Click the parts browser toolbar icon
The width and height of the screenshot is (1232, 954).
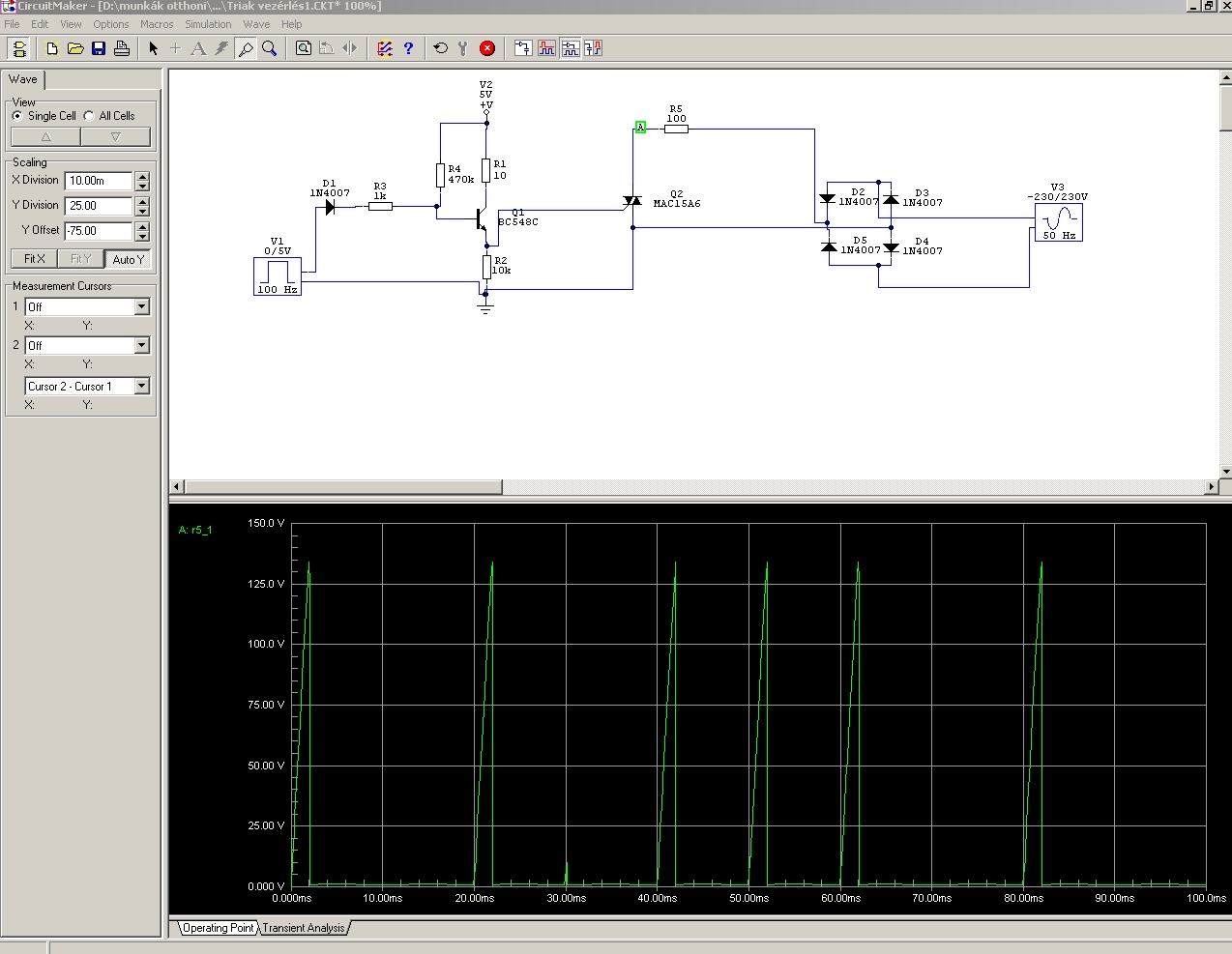[523, 48]
